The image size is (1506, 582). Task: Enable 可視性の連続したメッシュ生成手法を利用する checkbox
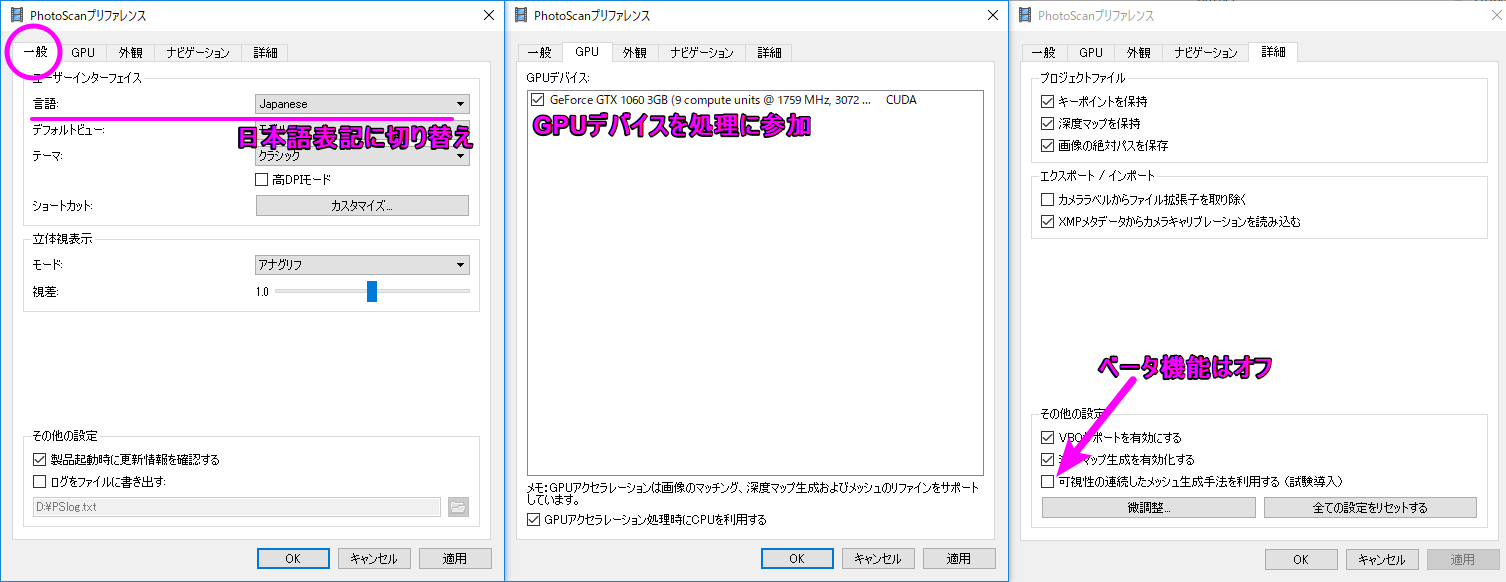(1047, 482)
